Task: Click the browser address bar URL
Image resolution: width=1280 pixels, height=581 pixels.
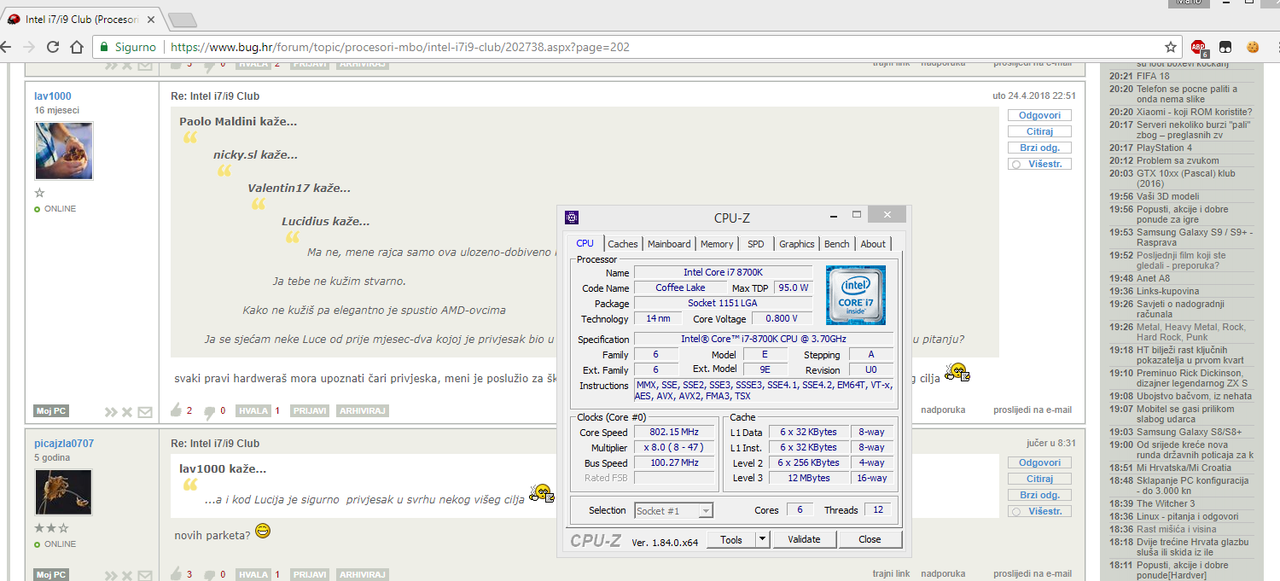Action: 400,47
